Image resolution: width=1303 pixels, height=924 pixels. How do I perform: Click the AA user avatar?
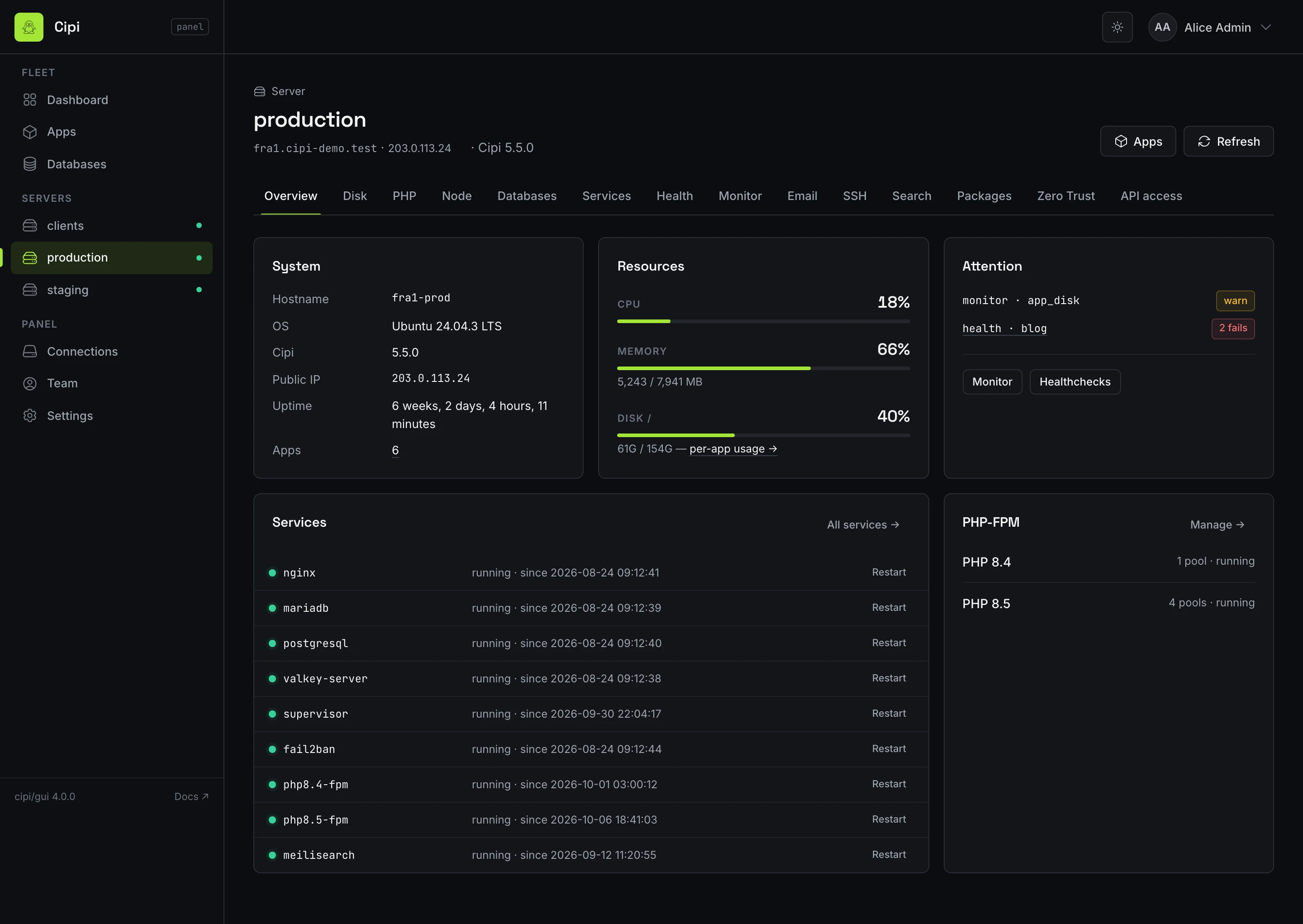click(x=1162, y=27)
